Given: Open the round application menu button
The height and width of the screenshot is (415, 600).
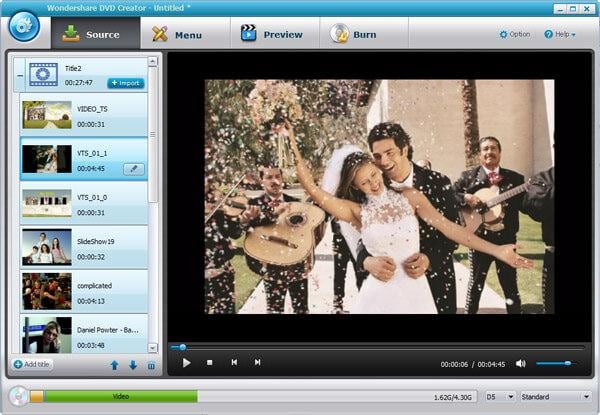Looking at the screenshot, I should tap(24, 27).
